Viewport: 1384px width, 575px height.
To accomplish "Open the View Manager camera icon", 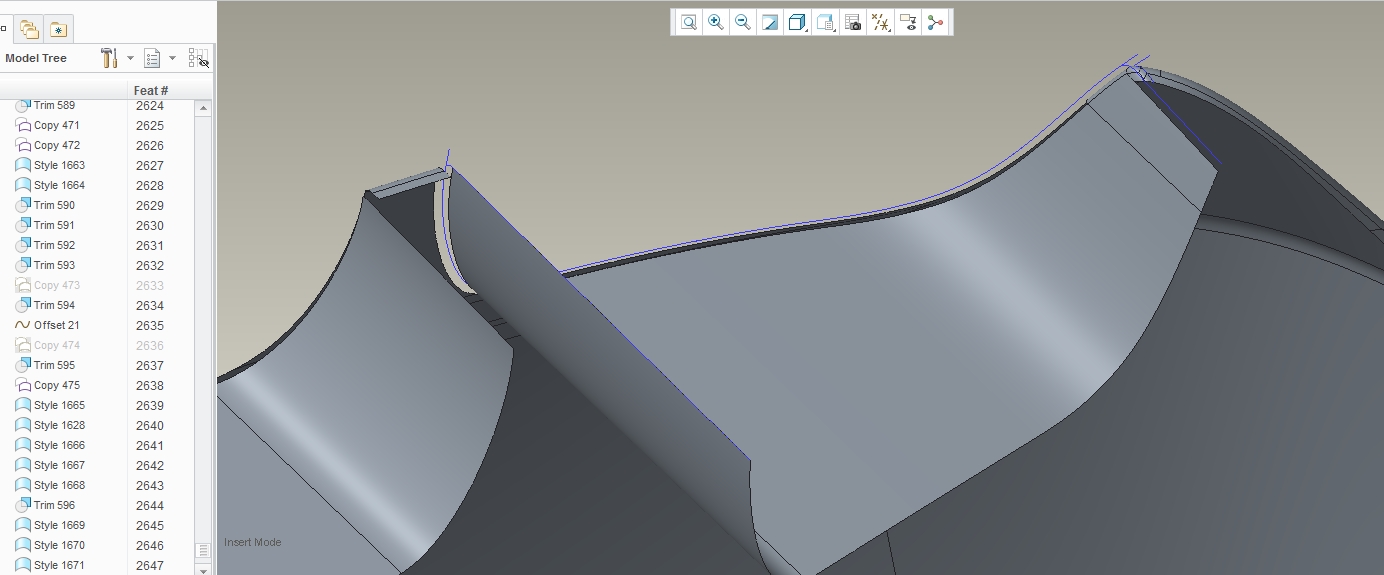I will point(853,22).
